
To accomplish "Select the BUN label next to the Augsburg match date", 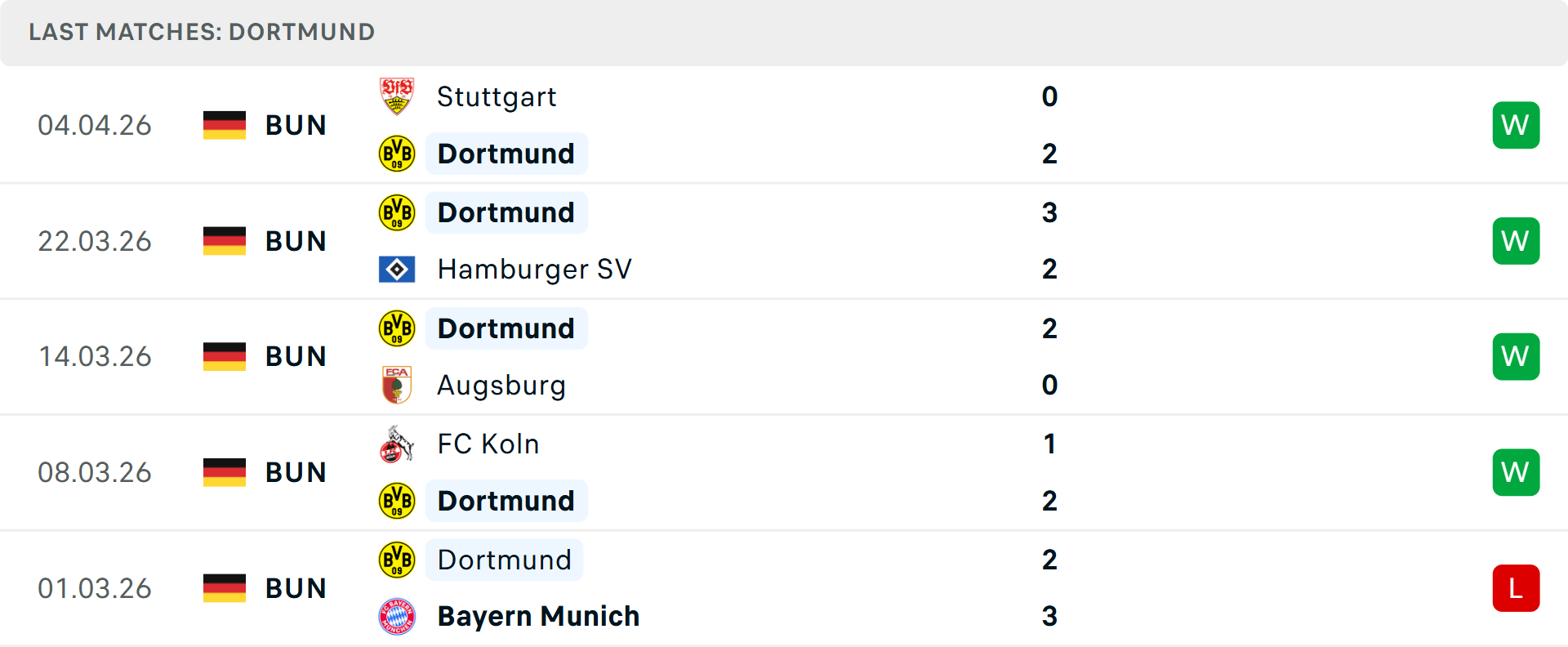I will (x=295, y=356).
